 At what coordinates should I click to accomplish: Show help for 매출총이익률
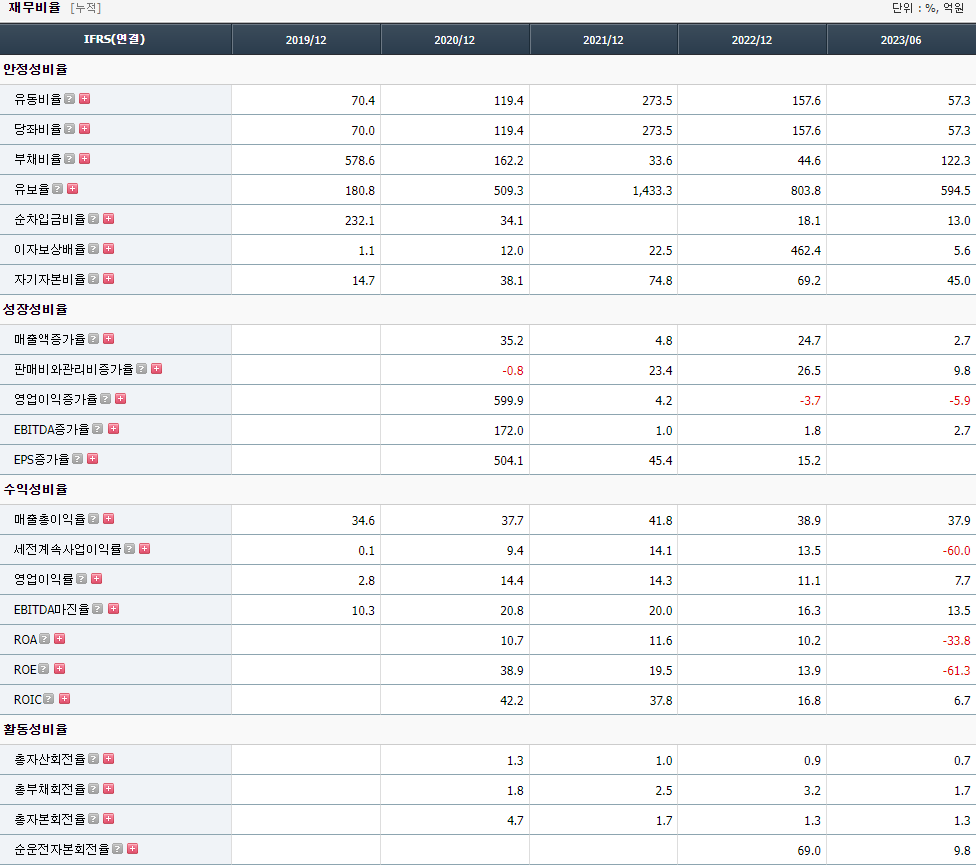[94, 518]
